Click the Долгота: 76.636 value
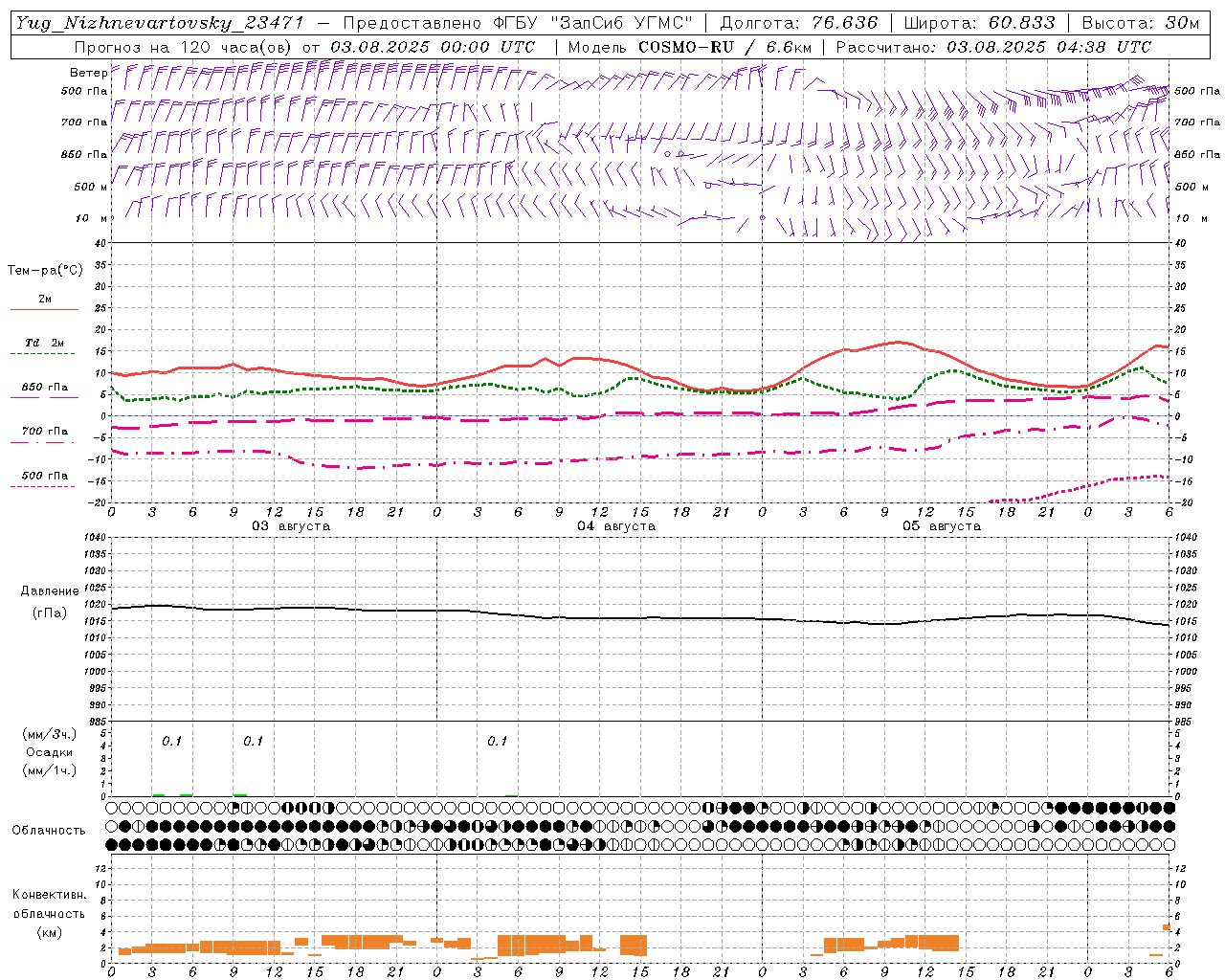This screenshot has height=980, width=1225. 798,24
